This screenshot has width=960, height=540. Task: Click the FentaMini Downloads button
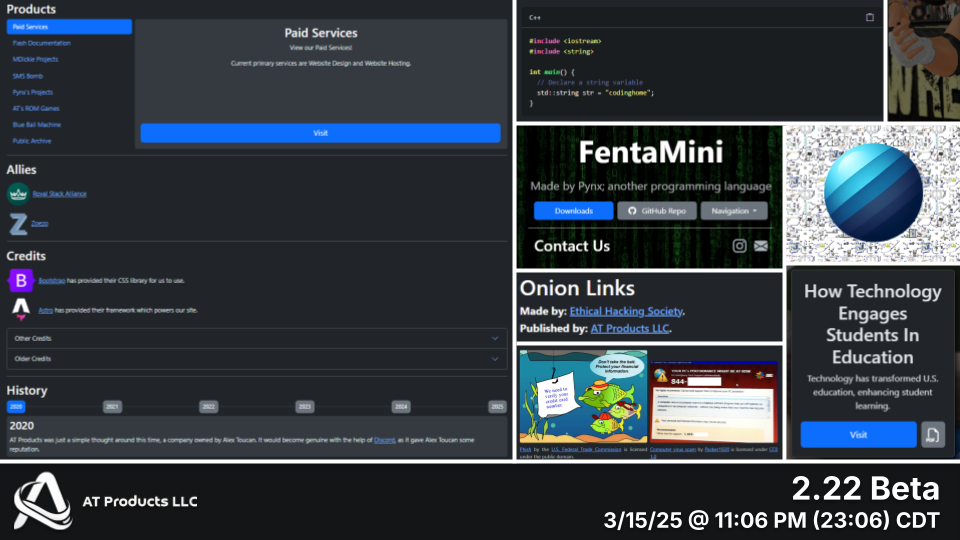pyautogui.click(x=573, y=211)
